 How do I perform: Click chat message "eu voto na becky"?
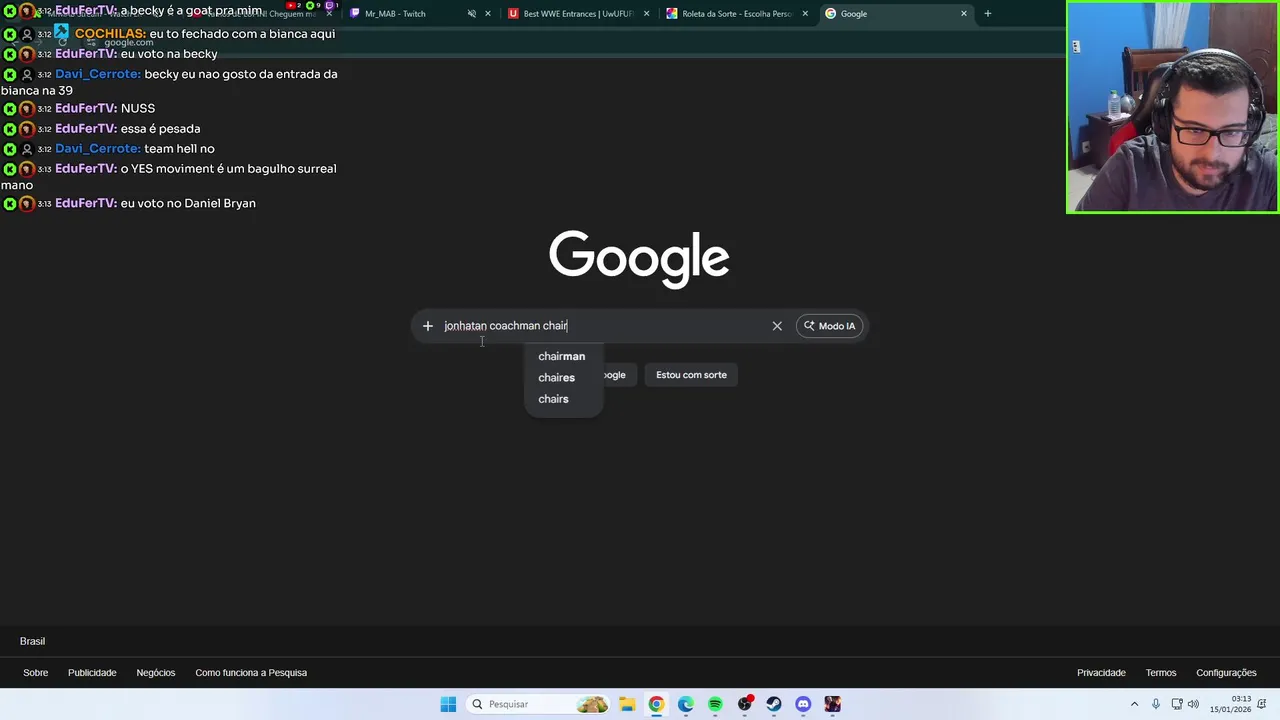(x=169, y=54)
